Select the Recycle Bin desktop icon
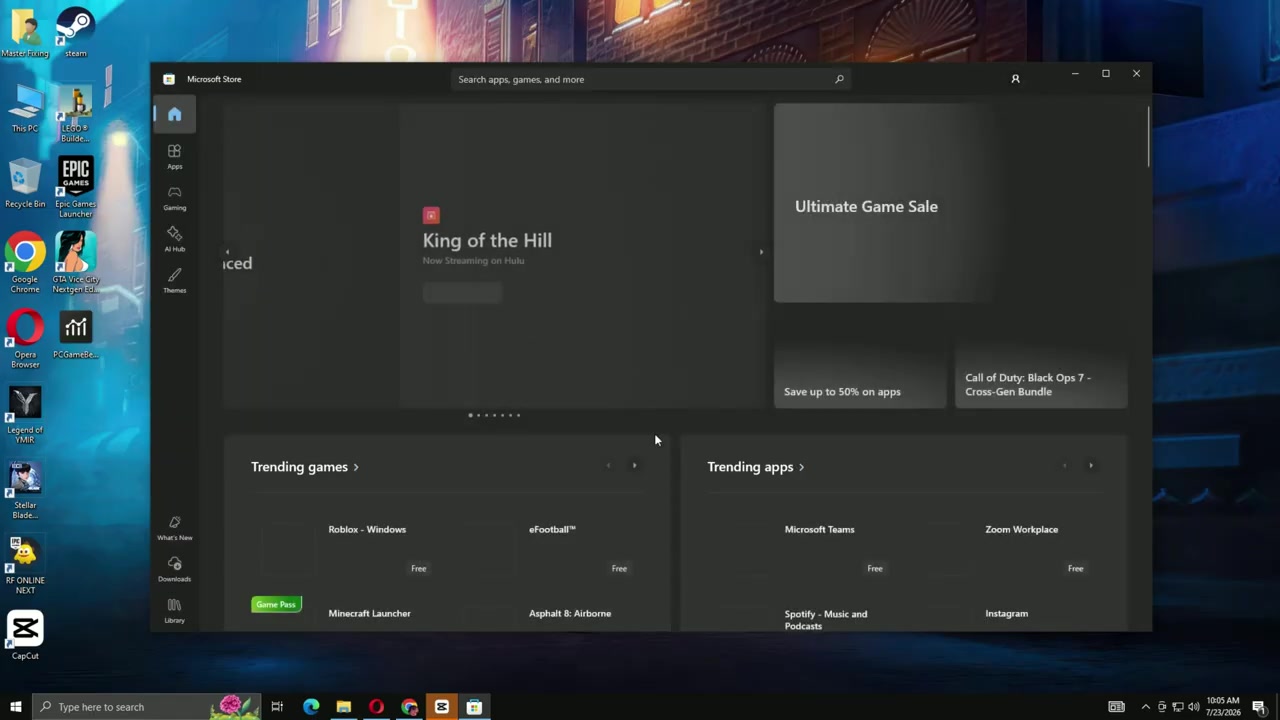Image resolution: width=1280 pixels, height=720 pixels. click(x=25, y=184)
